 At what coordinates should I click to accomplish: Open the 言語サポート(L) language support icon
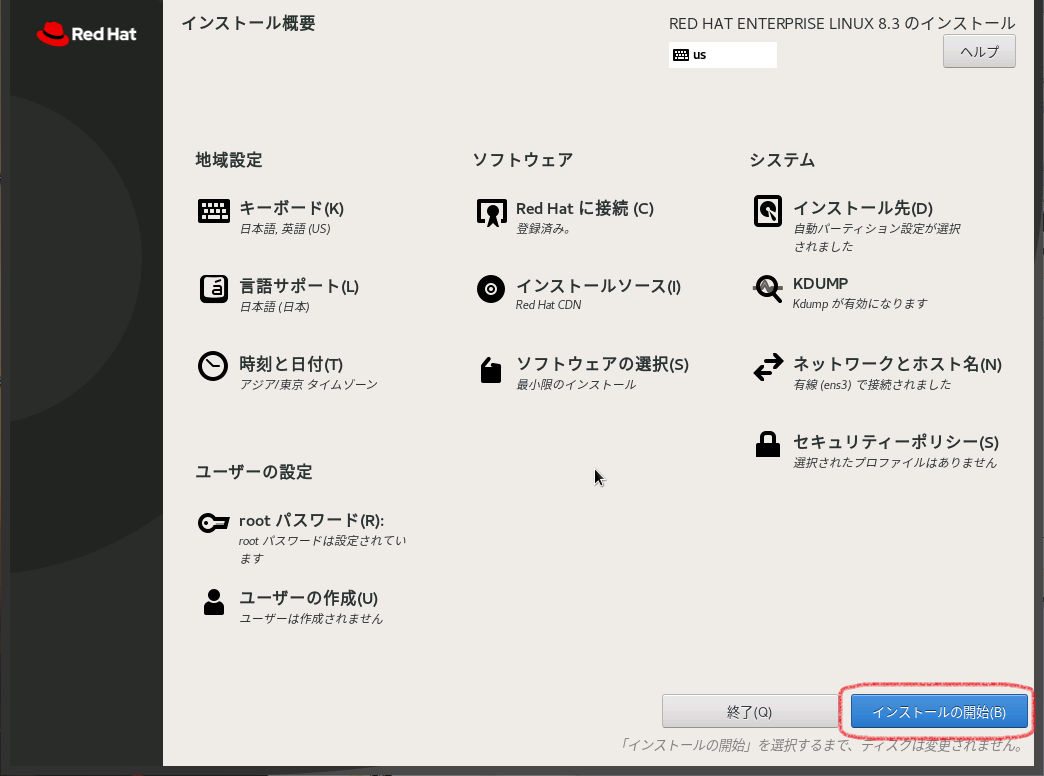214,289
